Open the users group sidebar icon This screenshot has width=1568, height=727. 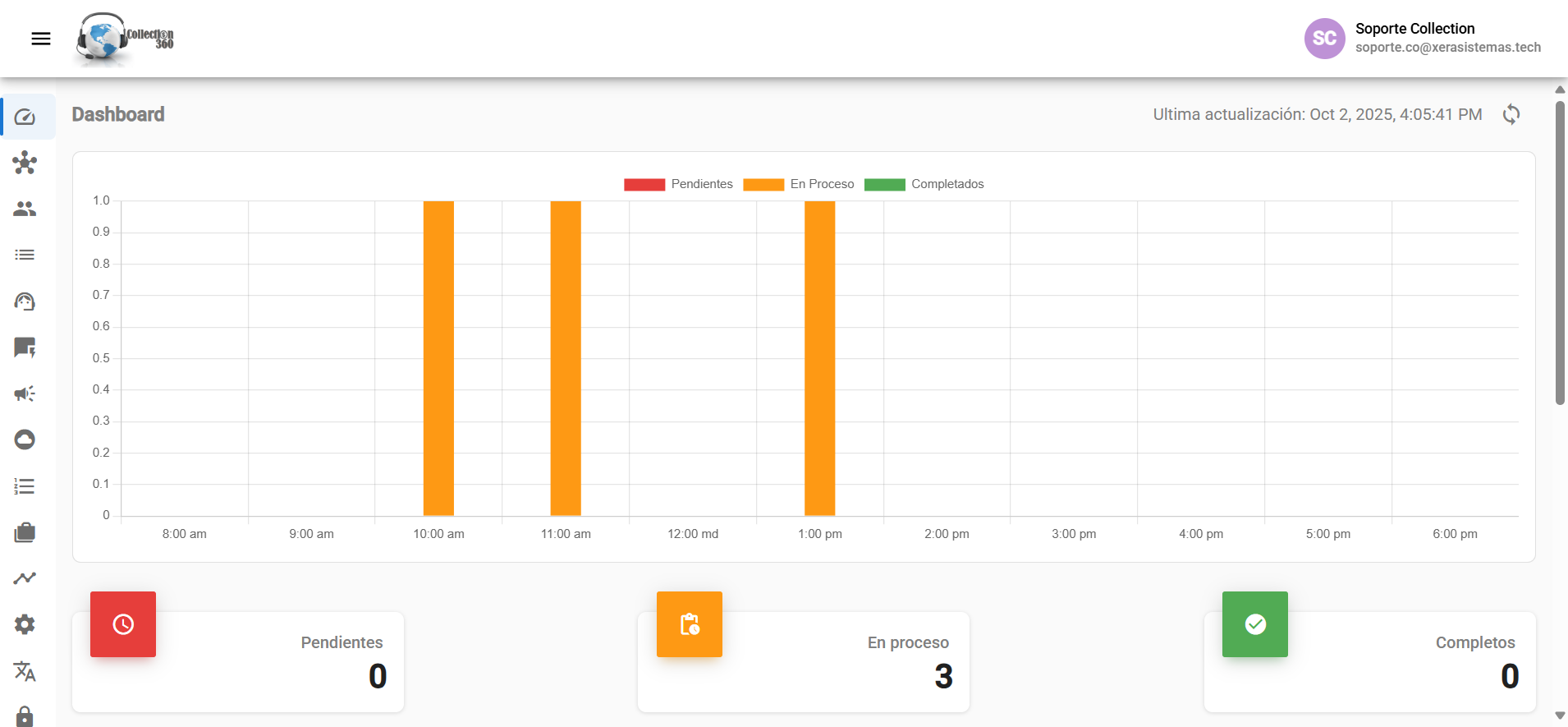point(25,209)
